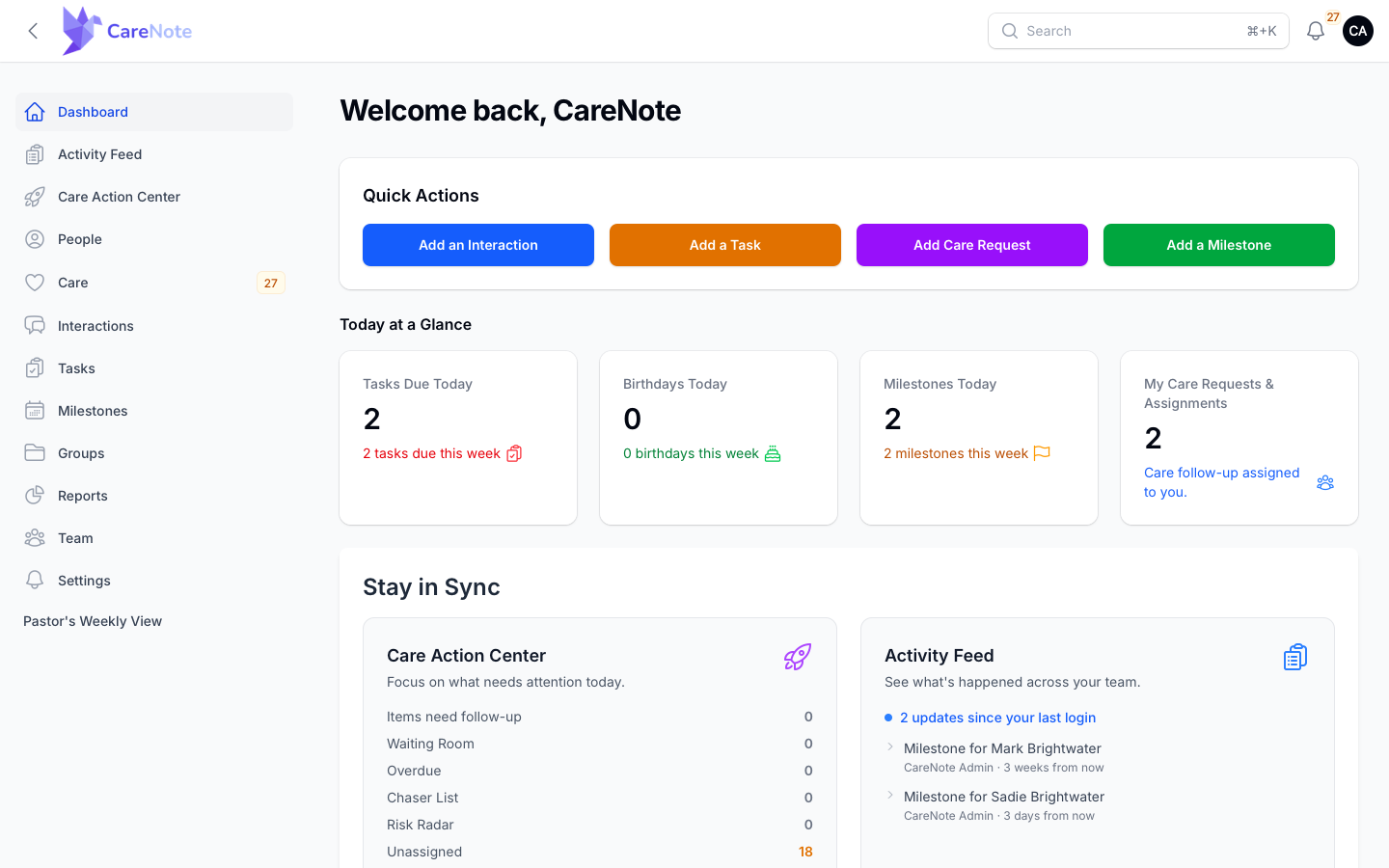Click 0 birthdays this week link

pos(701,453)
